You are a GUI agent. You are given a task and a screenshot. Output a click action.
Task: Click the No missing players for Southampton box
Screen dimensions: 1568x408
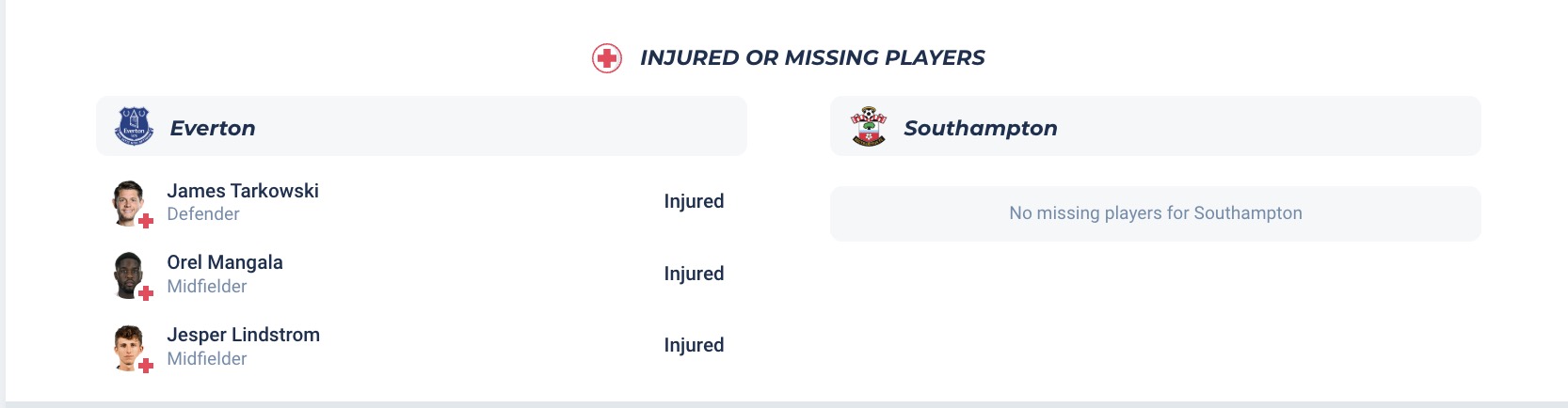1155,213
